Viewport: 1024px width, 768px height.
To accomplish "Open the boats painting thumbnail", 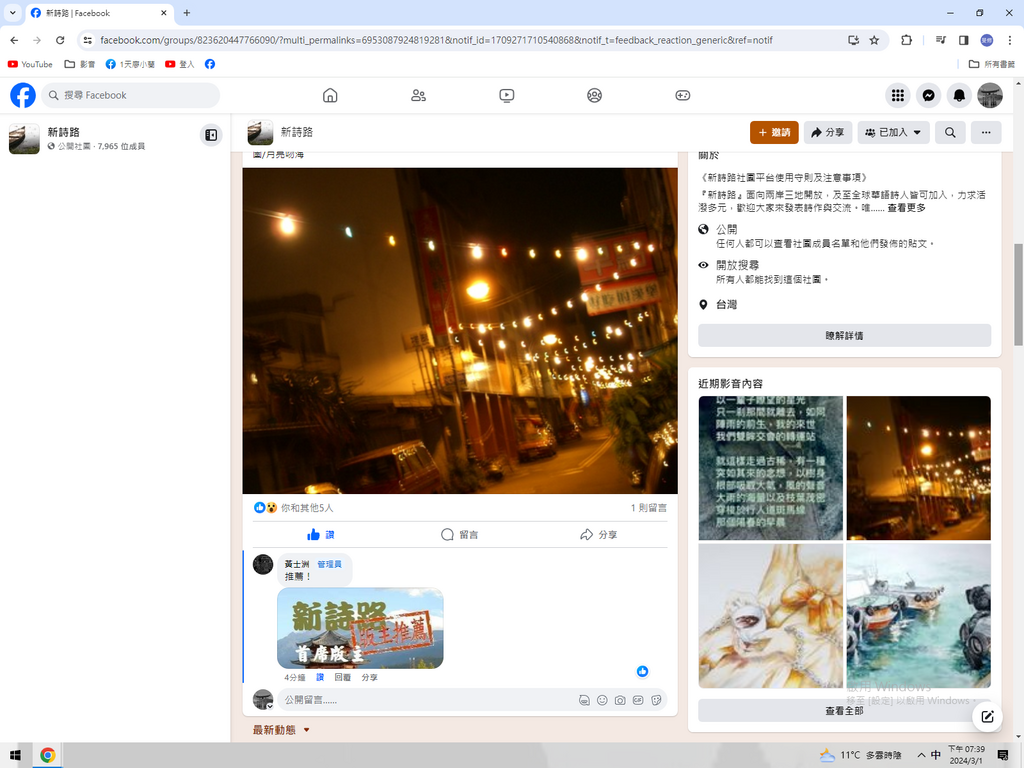I will coord(918,616).
